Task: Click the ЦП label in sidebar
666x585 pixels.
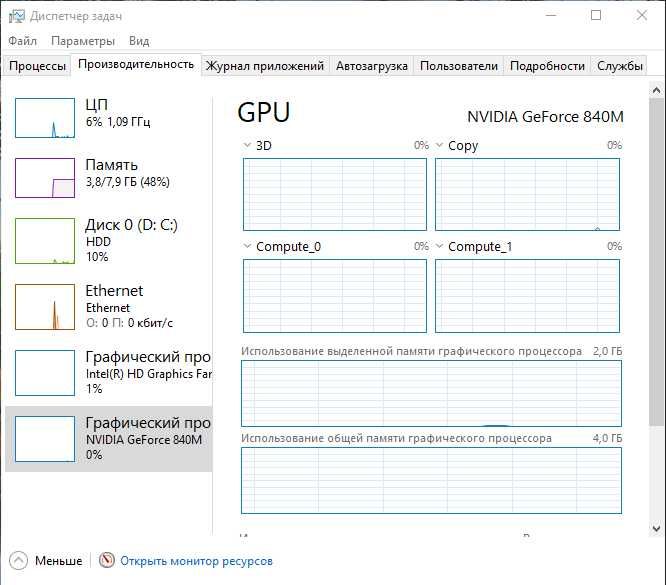Action: (x=96, y=104)
